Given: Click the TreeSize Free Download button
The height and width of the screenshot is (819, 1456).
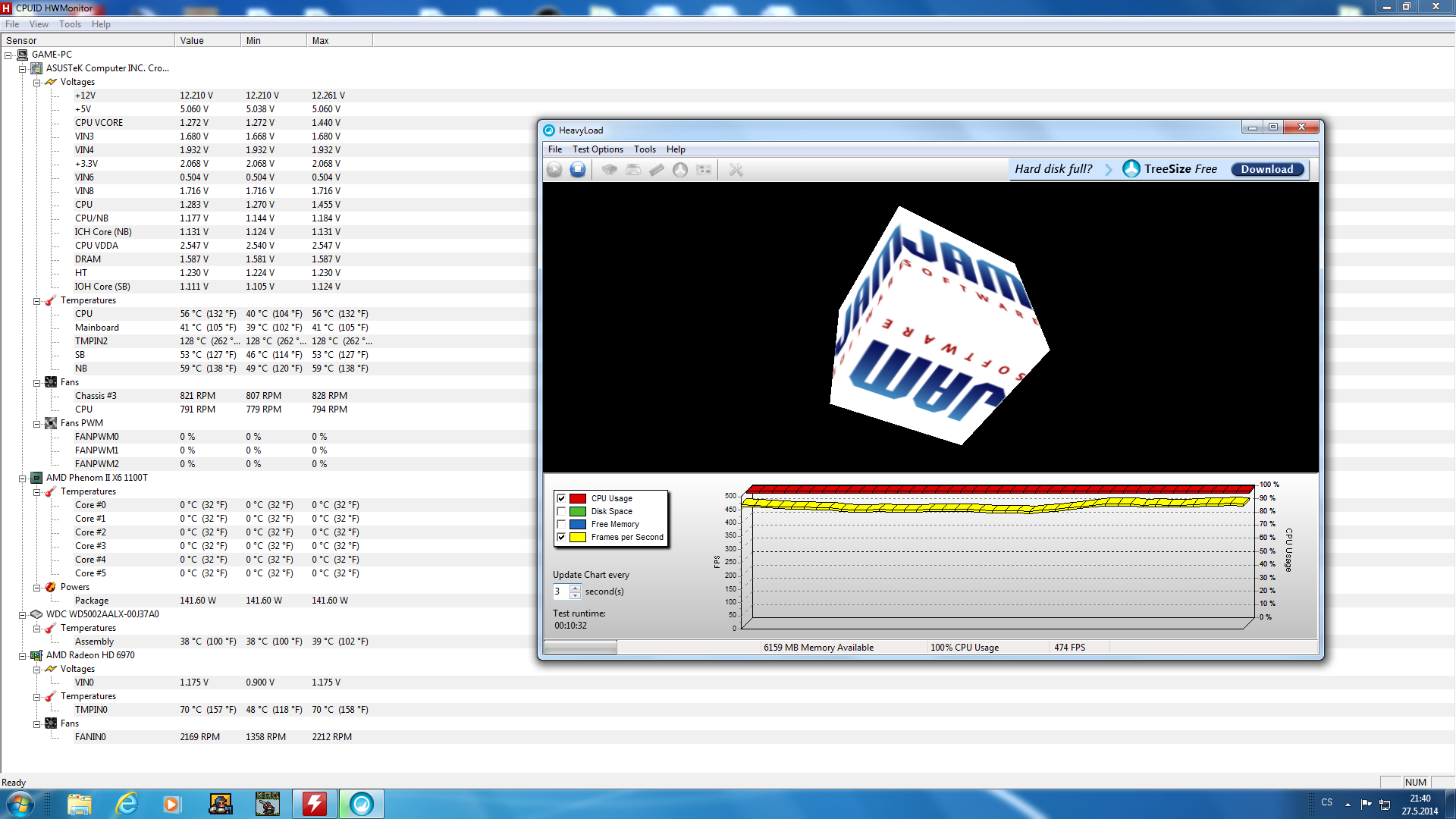Looking at the screenshot, I should click(1267, 169).
